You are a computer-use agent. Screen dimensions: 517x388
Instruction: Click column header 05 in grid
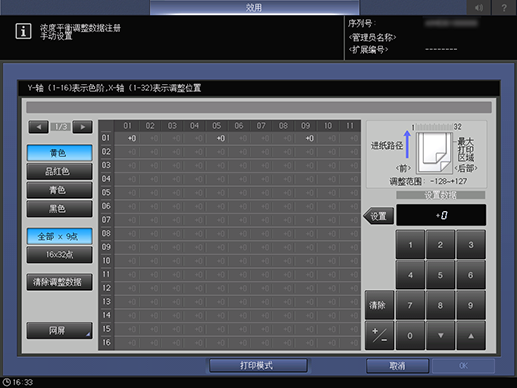217,126
